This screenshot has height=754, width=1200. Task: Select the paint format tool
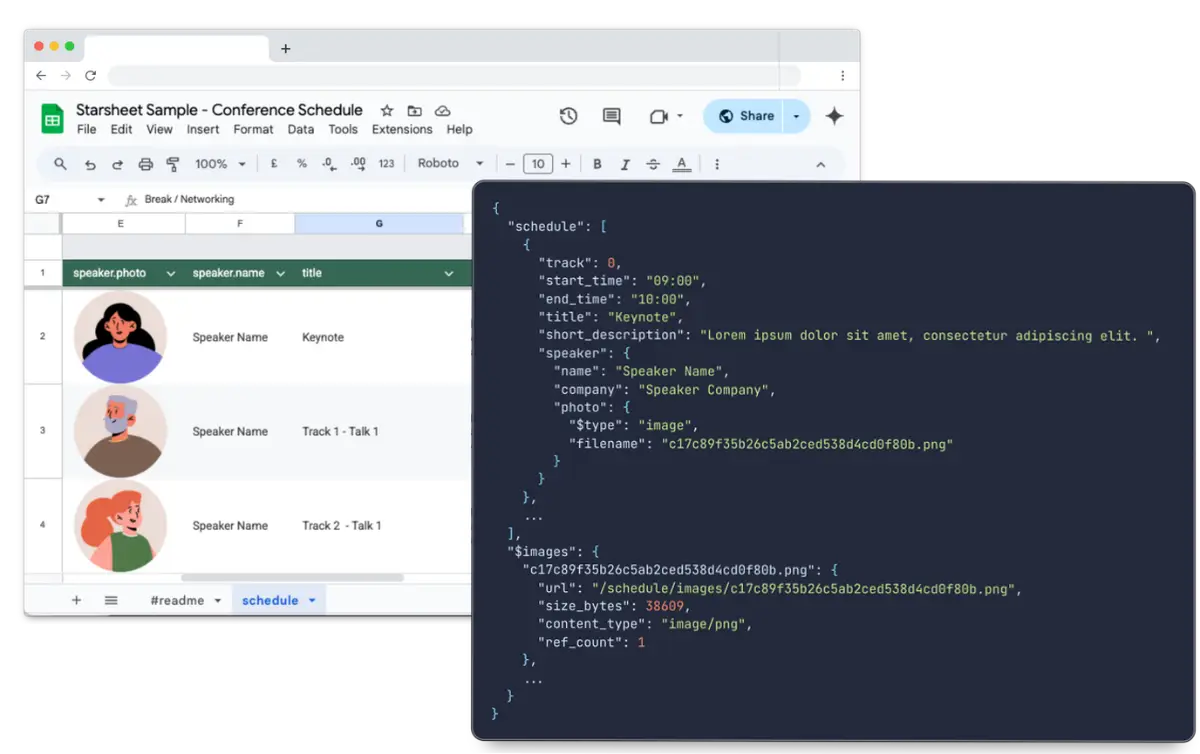(172, 164)
